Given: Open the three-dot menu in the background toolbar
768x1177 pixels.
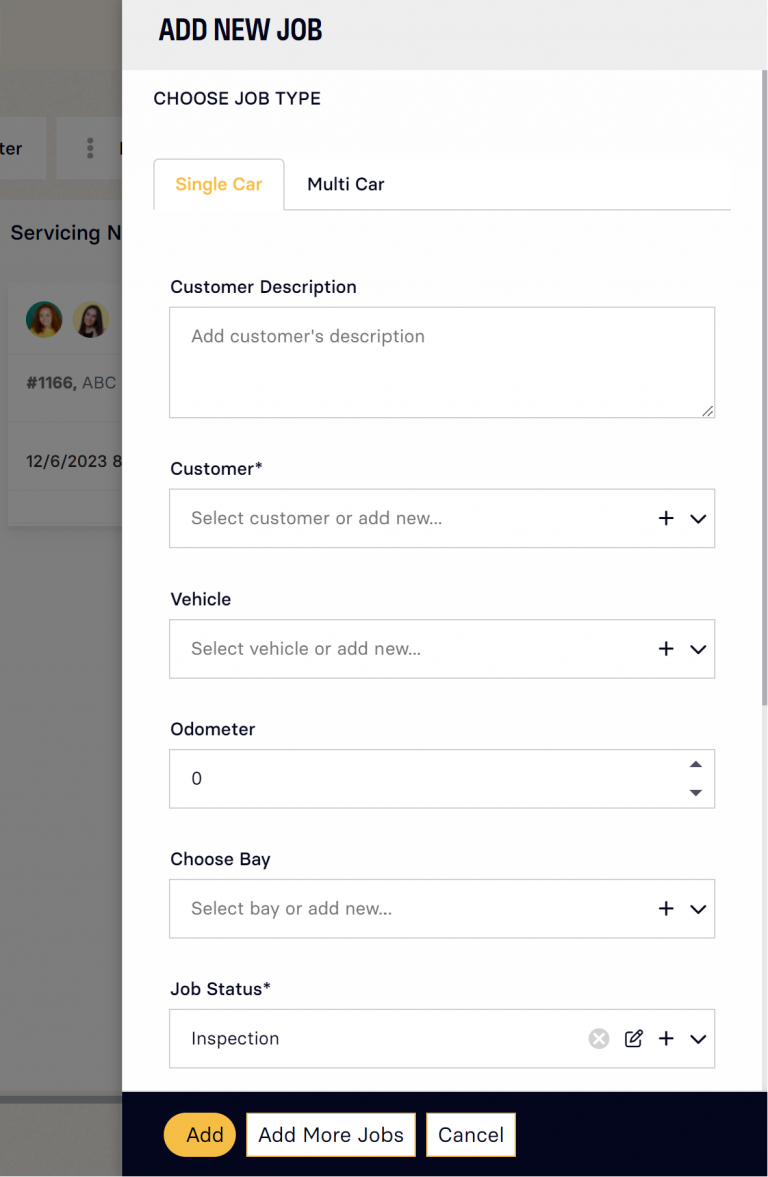Looking at the screenshot, I should click(x=89, y=148).
